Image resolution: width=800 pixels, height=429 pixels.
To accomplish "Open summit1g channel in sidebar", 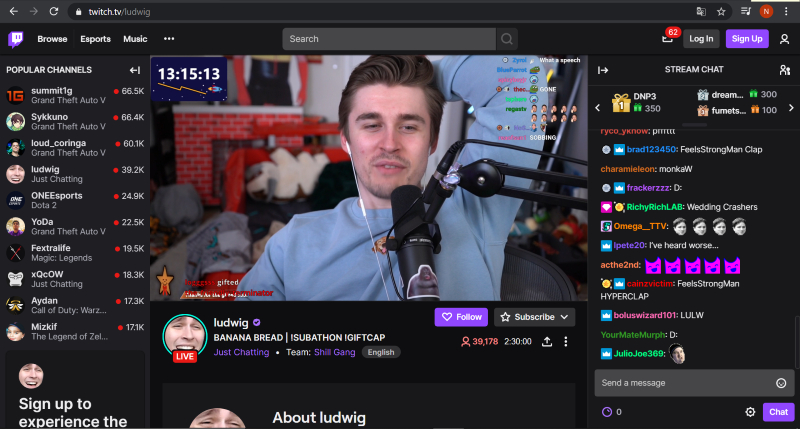I will tap(75, 95).
